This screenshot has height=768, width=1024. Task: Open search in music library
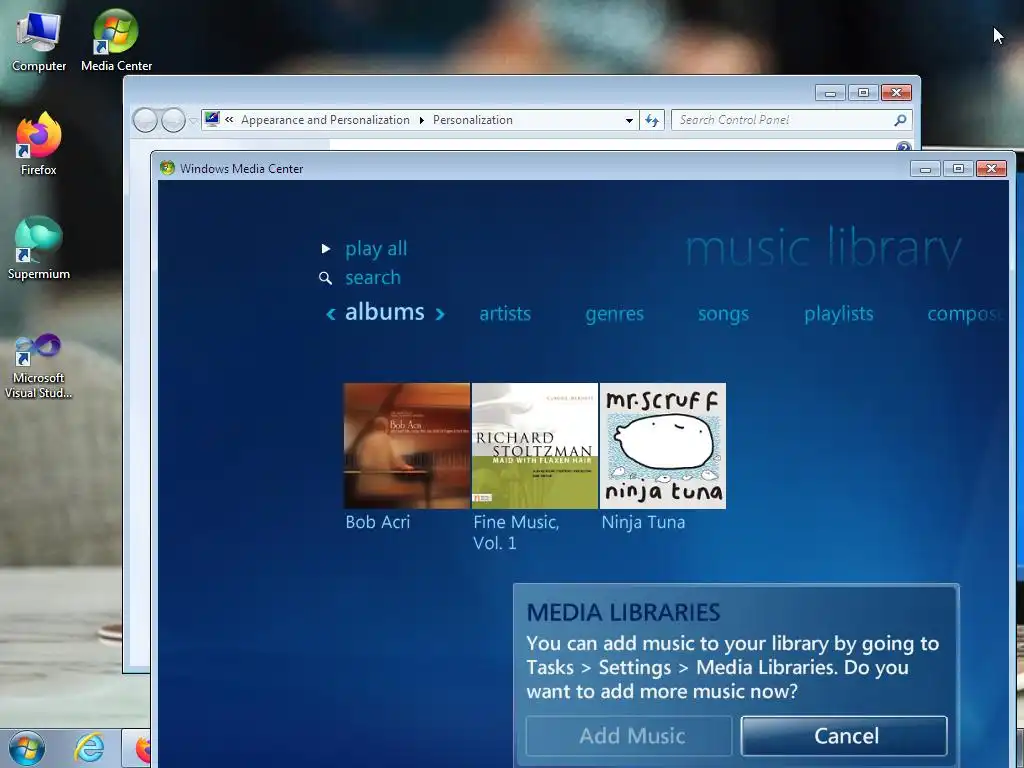(372, 278)
